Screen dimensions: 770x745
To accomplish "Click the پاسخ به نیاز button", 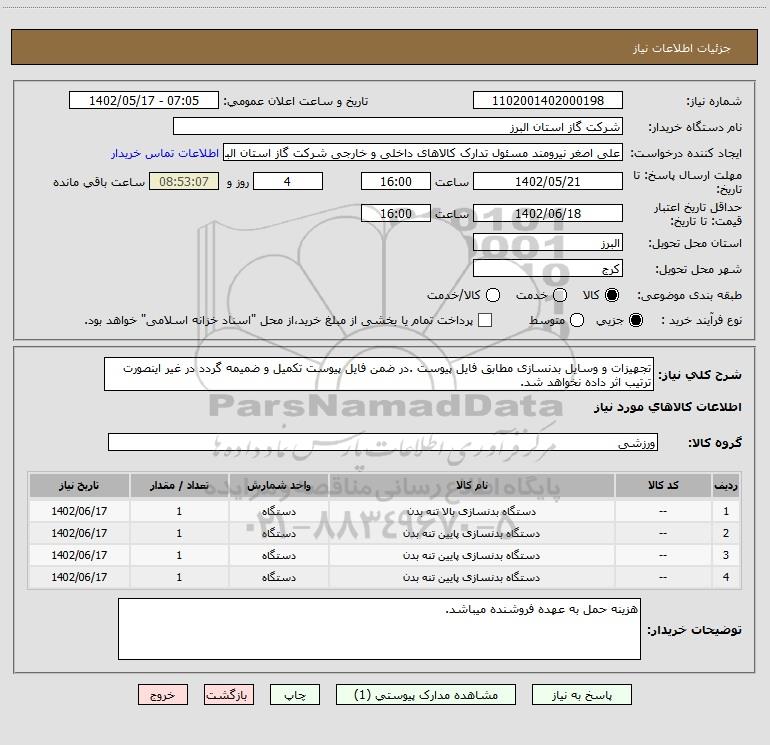I will point(581,695).
